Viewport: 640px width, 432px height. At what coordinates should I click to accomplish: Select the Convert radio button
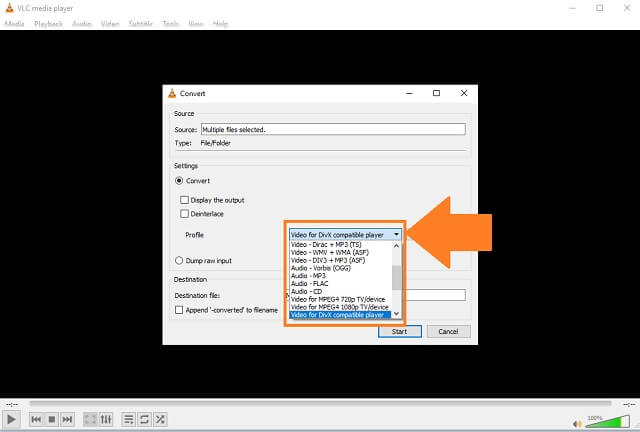pos(179,180)
